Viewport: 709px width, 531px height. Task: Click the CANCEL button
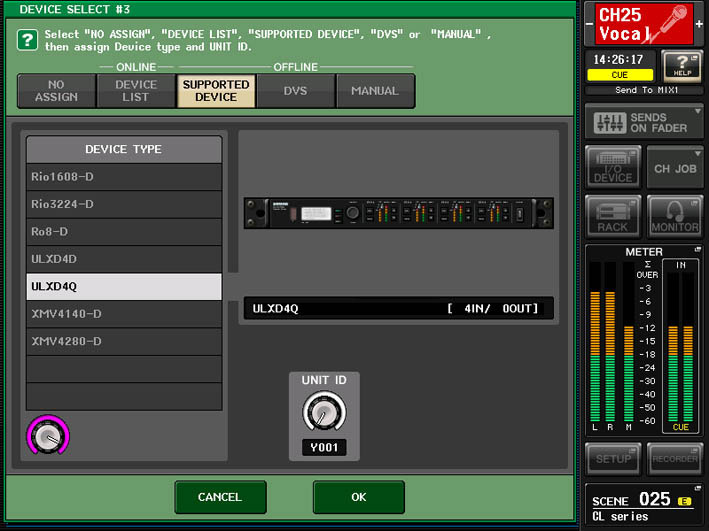220,497
